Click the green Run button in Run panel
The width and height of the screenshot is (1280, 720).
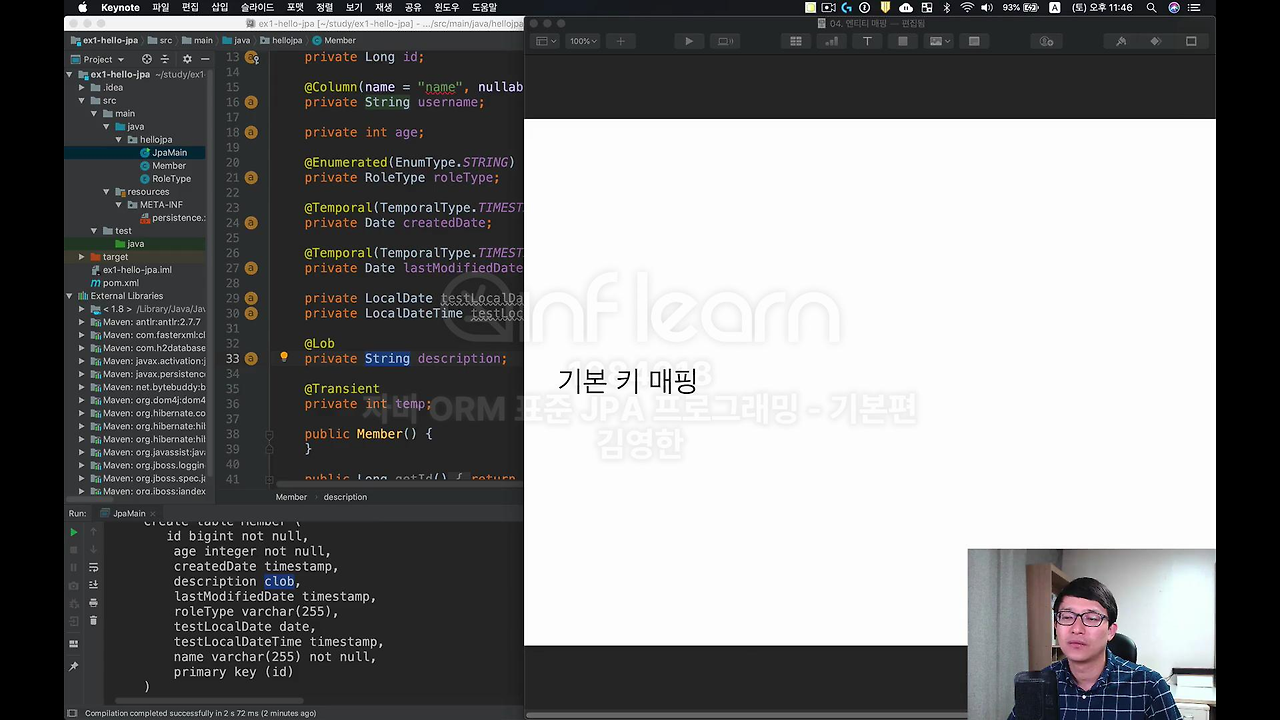click(73, 532)
